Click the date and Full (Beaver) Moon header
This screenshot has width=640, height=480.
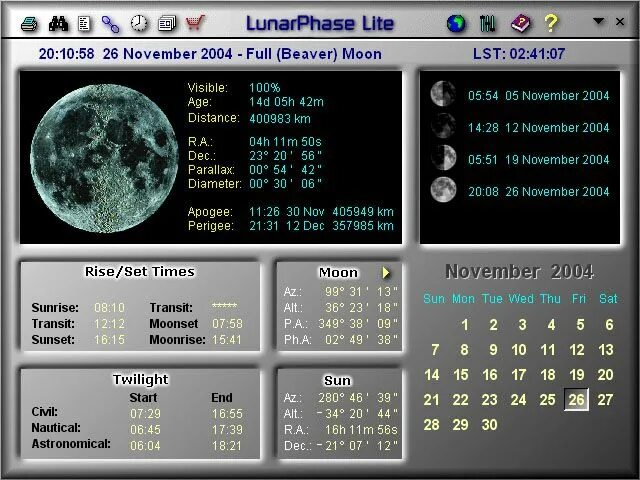click(210, 54)
